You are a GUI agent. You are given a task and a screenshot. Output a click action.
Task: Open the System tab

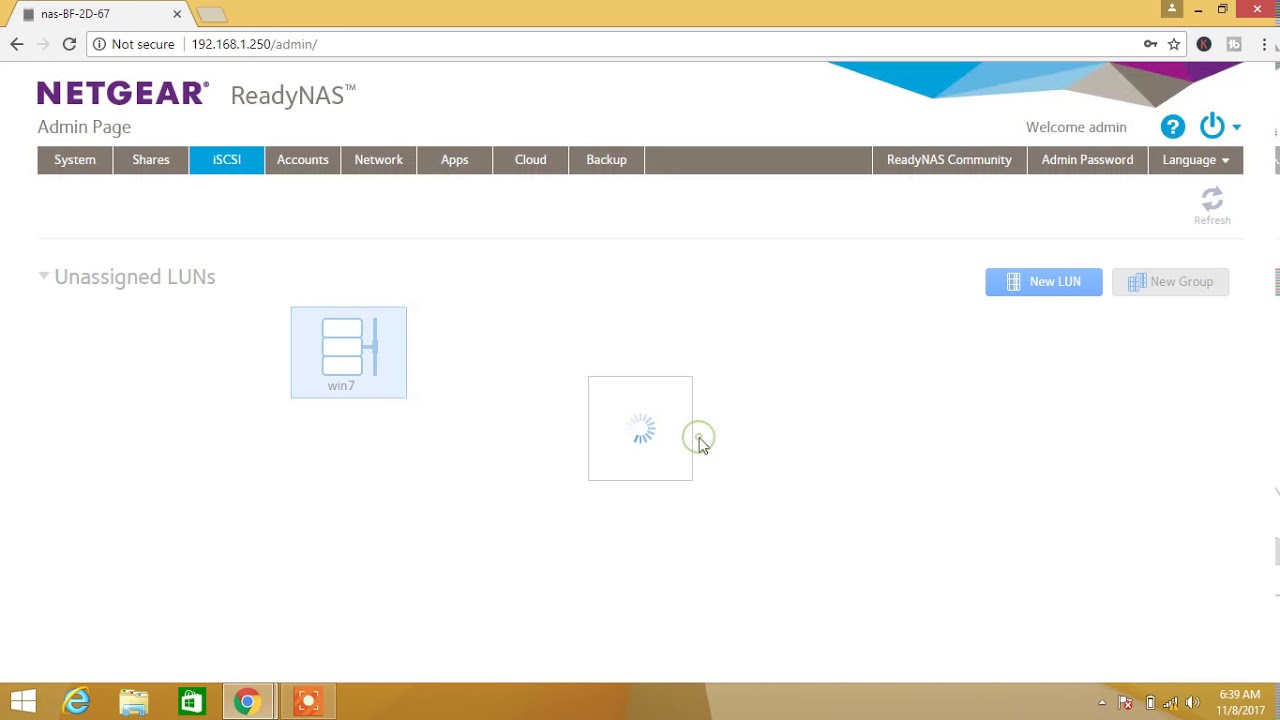pos(75,160)
